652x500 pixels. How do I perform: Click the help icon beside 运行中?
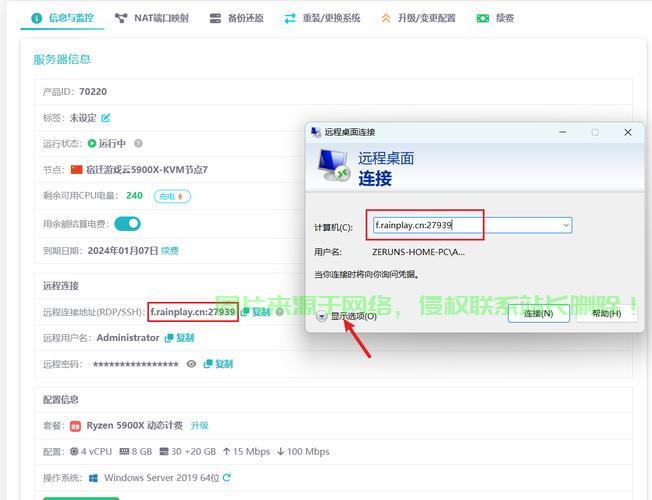138,143
